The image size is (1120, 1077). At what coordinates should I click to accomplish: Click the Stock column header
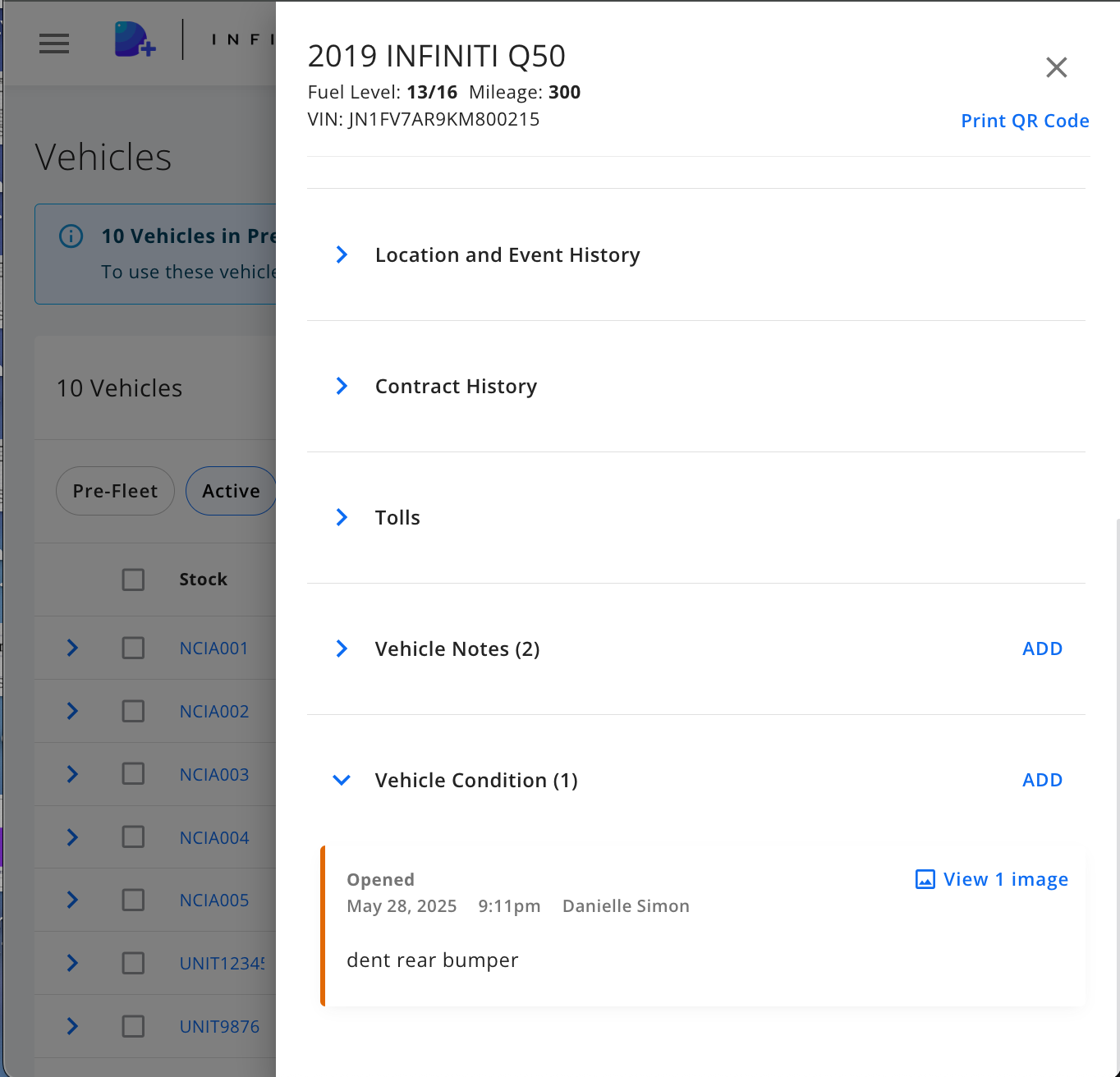tap(203, 580)
